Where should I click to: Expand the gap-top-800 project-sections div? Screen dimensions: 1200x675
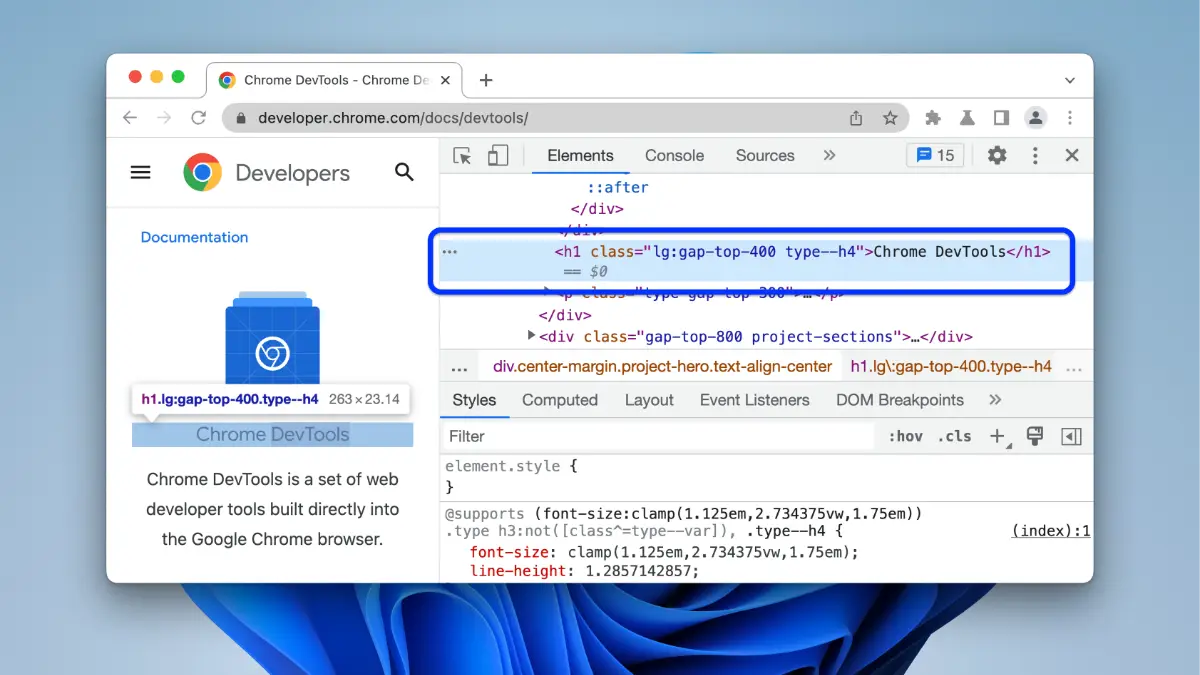(x=532, y=336)
